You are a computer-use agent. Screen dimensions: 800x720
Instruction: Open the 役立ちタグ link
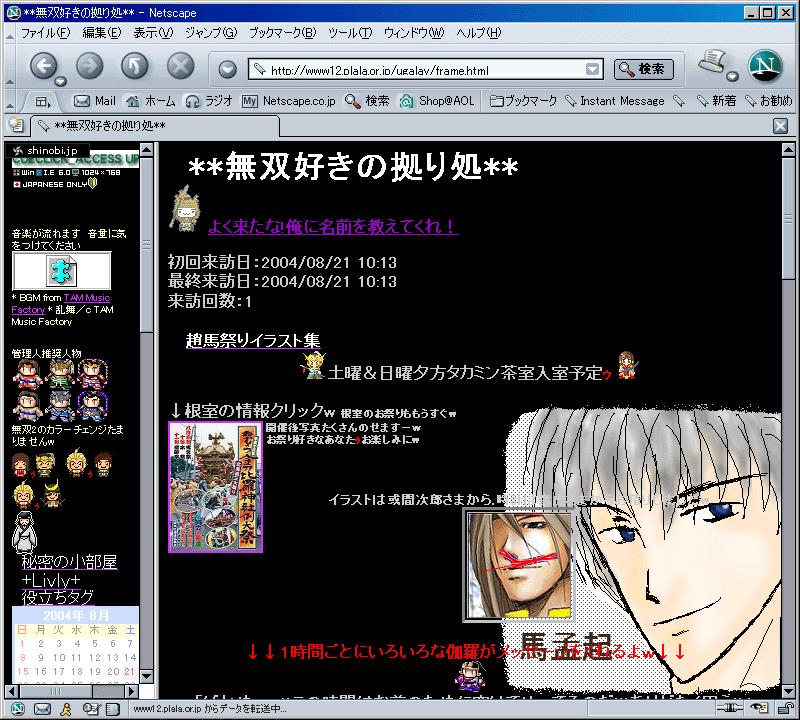coord(58,597)
